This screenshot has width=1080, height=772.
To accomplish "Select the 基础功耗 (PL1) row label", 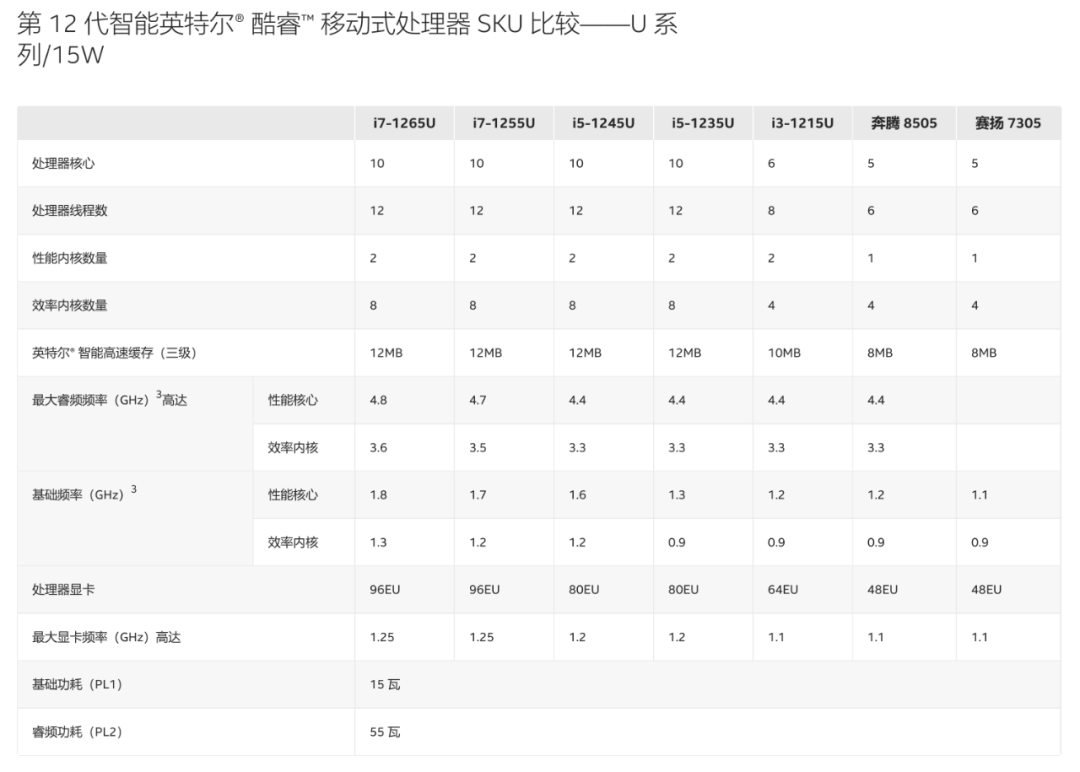I will (77, 685).
